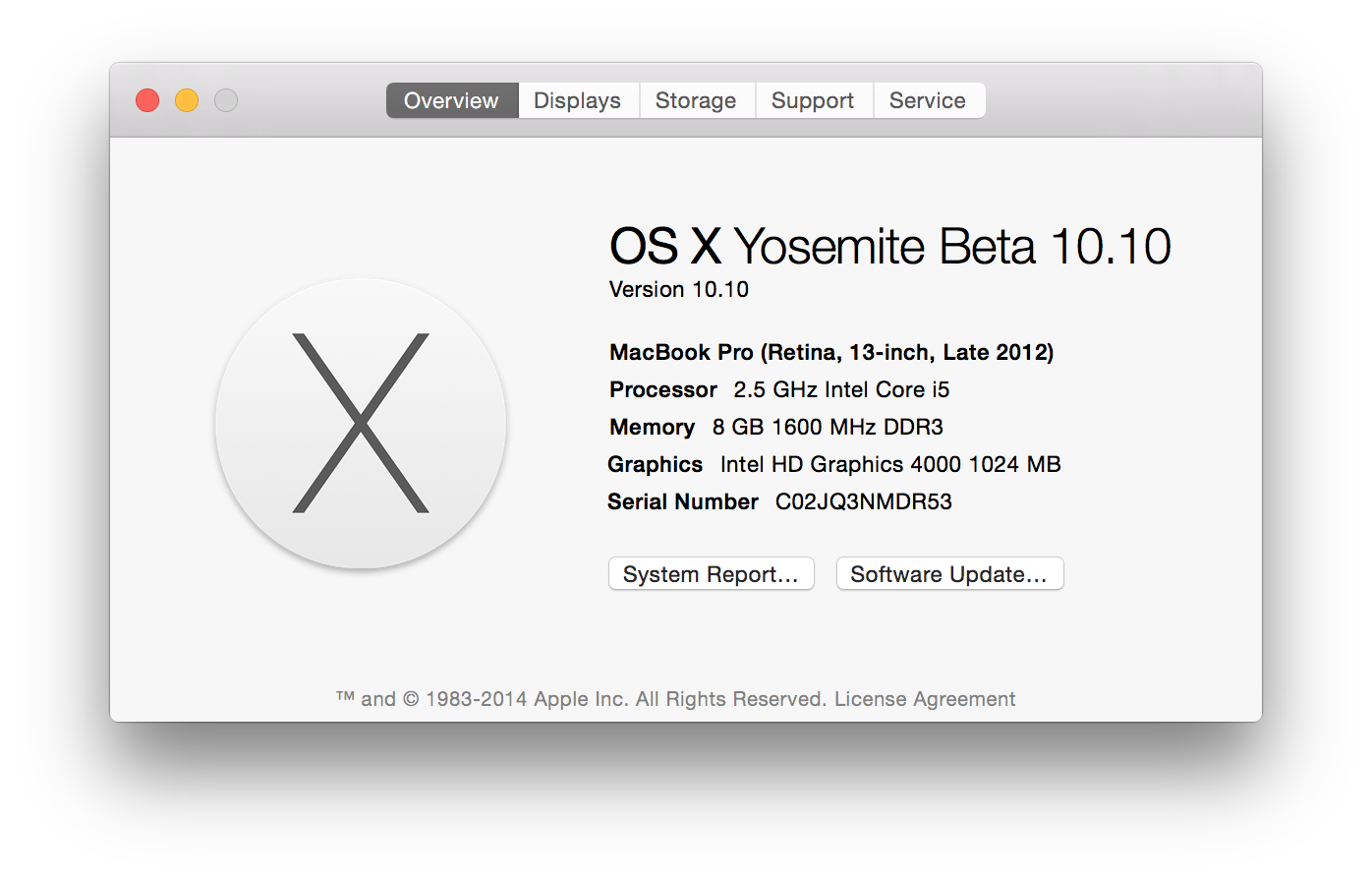Click the OS X Yosemite Beta title
The width and height of the screenshot is (1372, 879).
[889, 246]
